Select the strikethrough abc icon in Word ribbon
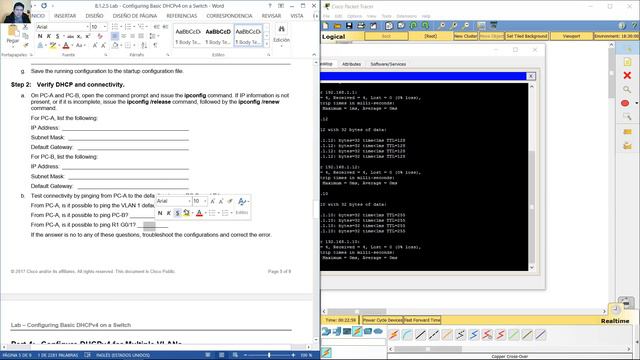This screenshot has width=640, height=360. (x=70, y=36)
